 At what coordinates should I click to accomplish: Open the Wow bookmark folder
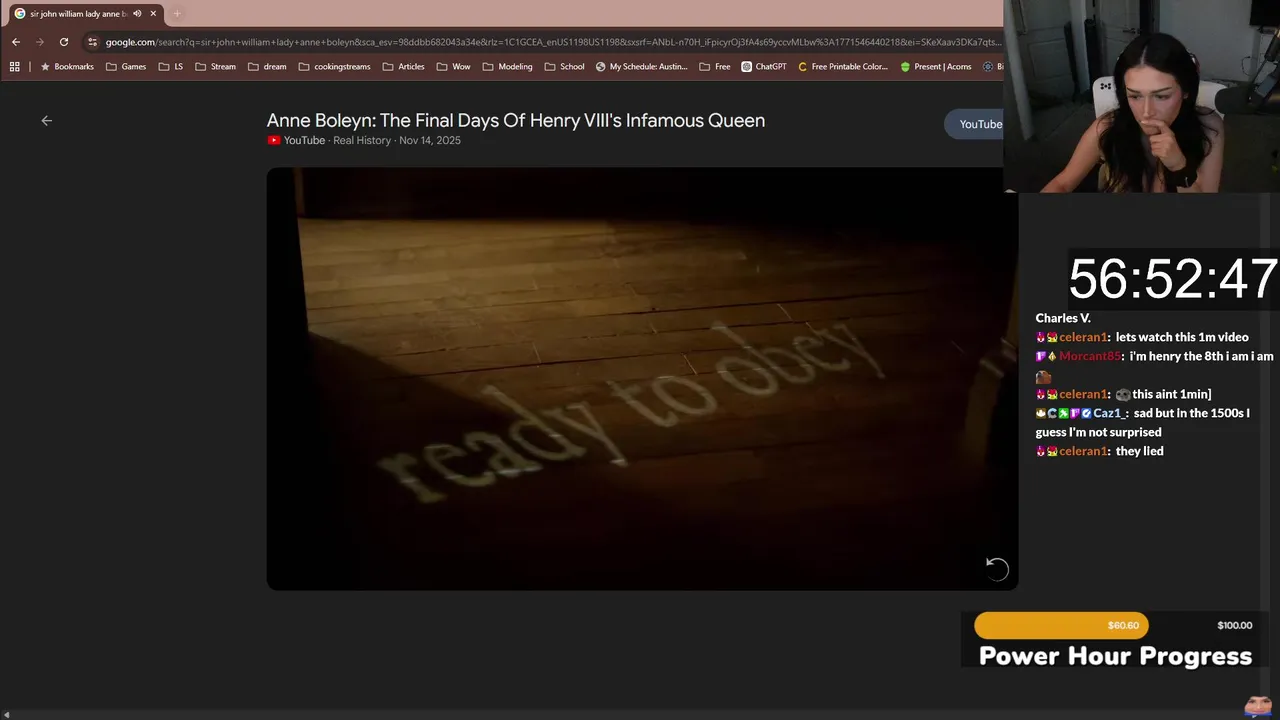tap(453, 67)
